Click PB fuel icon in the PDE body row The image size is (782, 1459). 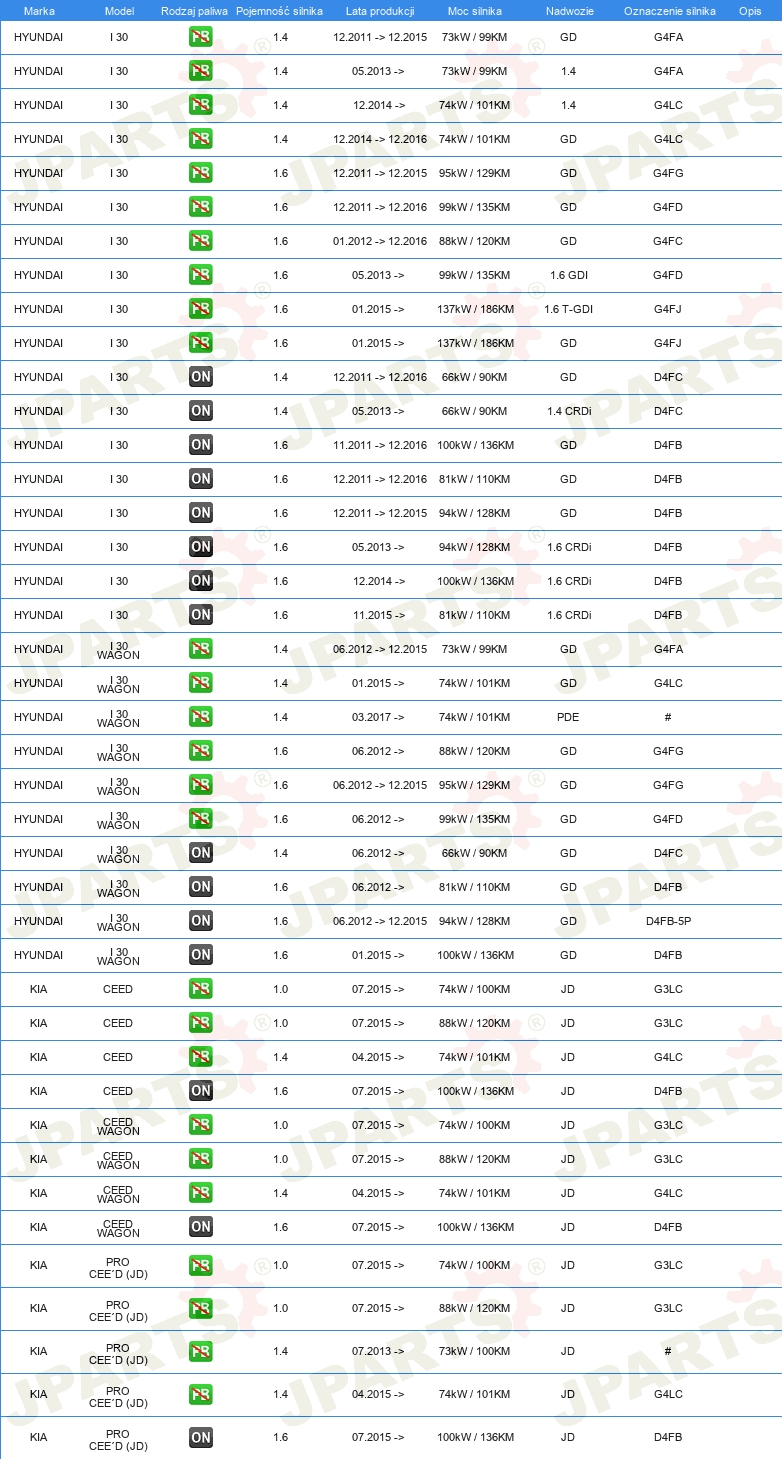click(201, 717)
